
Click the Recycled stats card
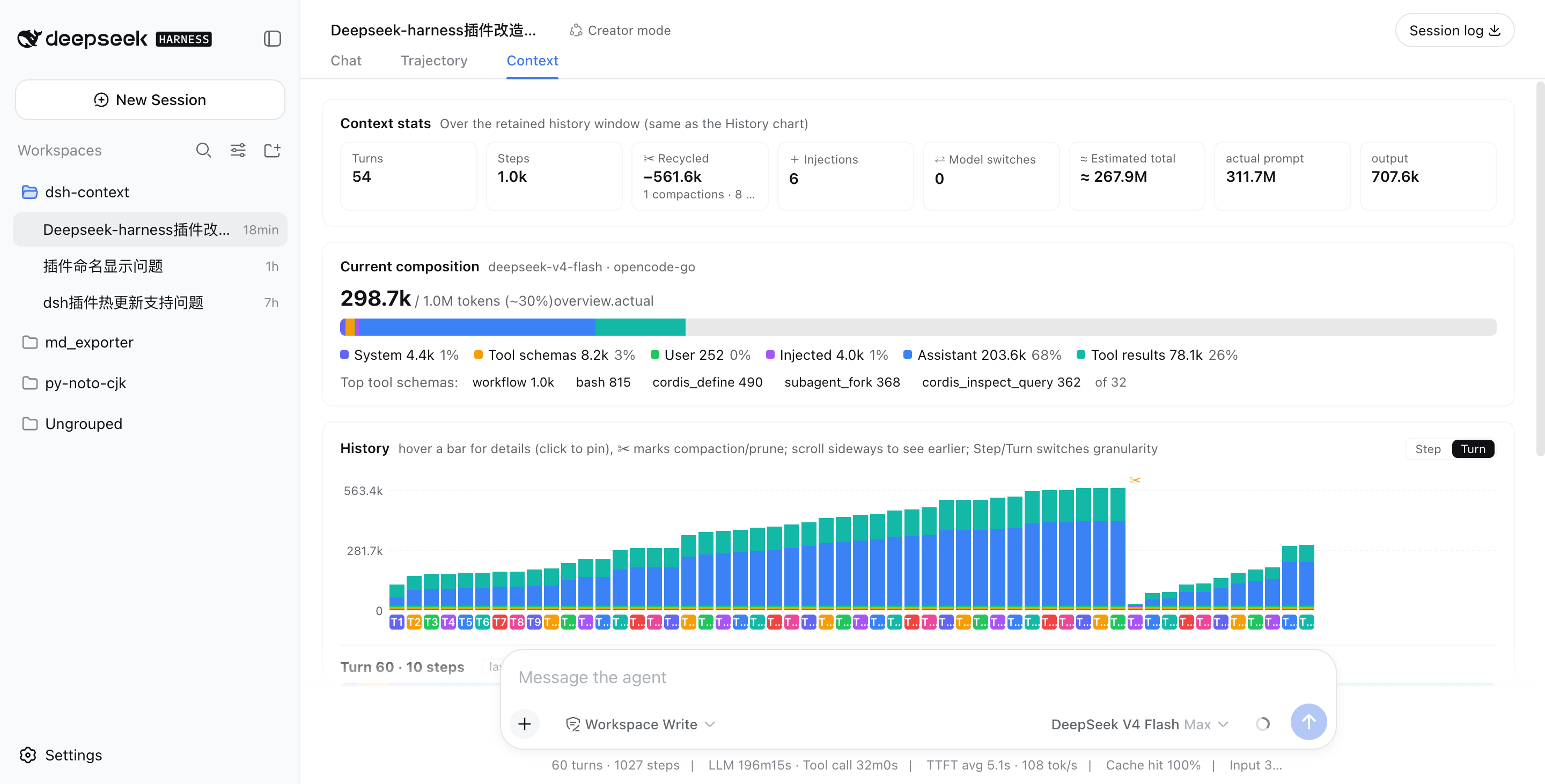click(x=700, y=175)
